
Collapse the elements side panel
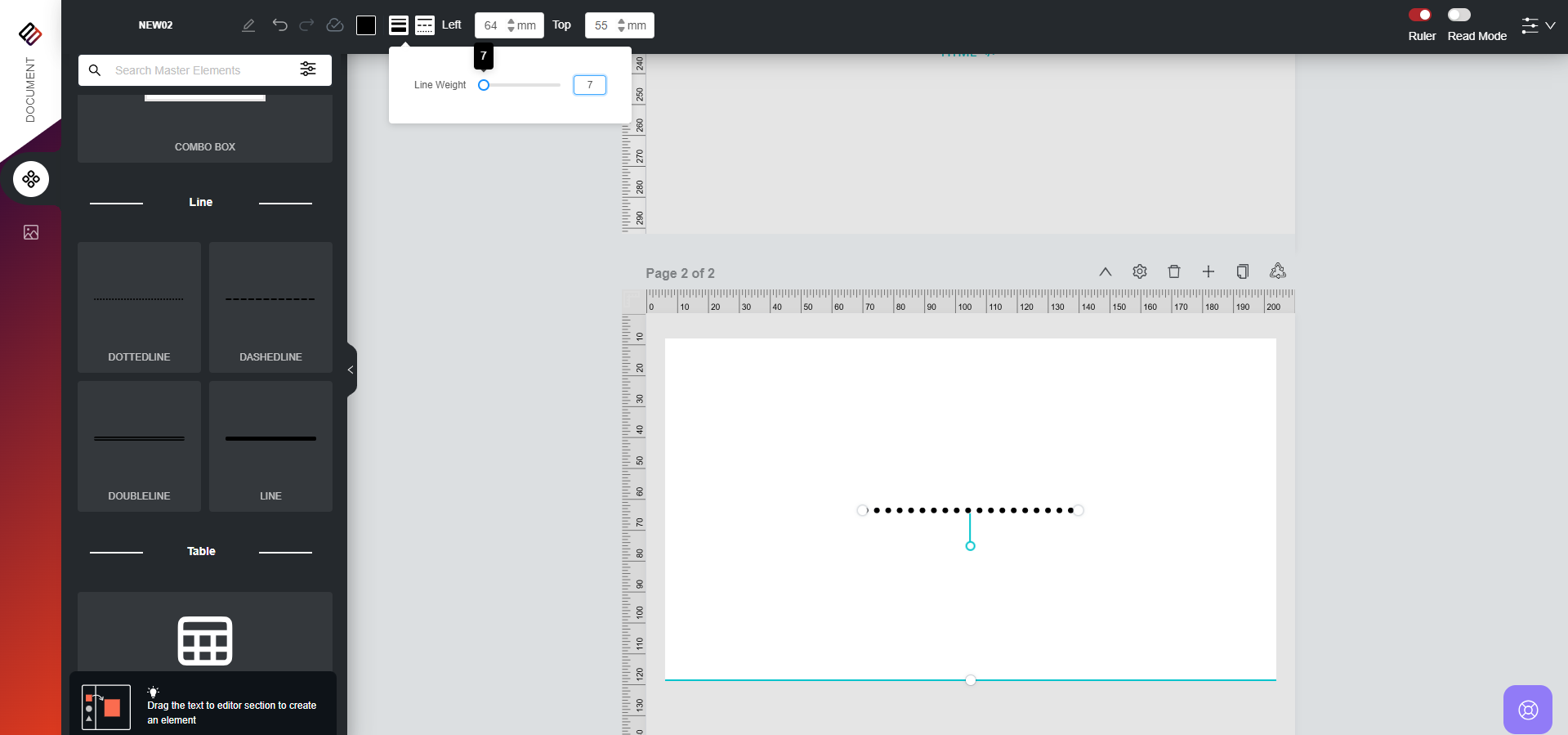351,370
